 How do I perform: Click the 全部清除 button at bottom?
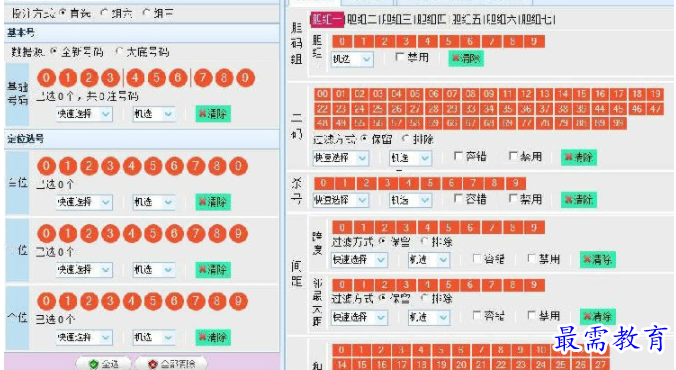[x=172, y=364]
